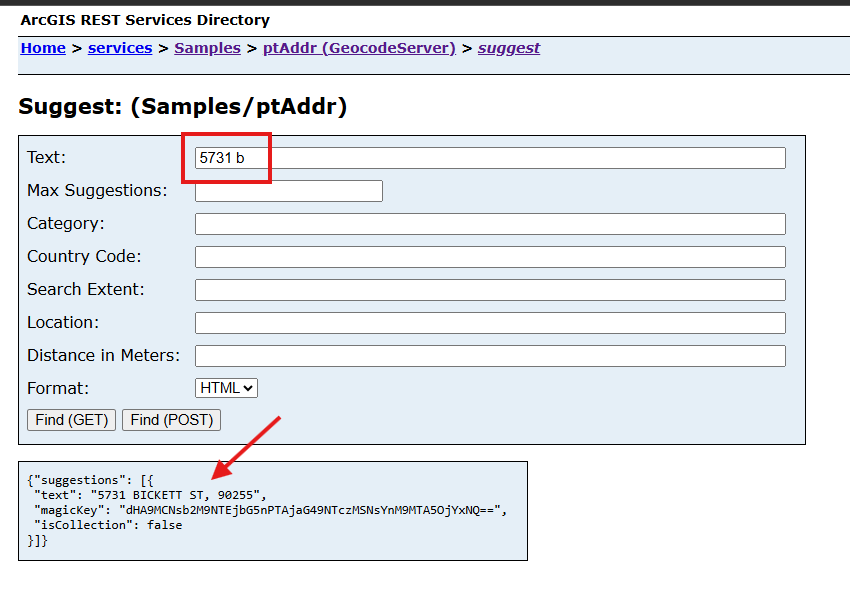Screen dimensions: 850x612
Task: Submit using the Find (POST) button
Action: click(171, 420)
